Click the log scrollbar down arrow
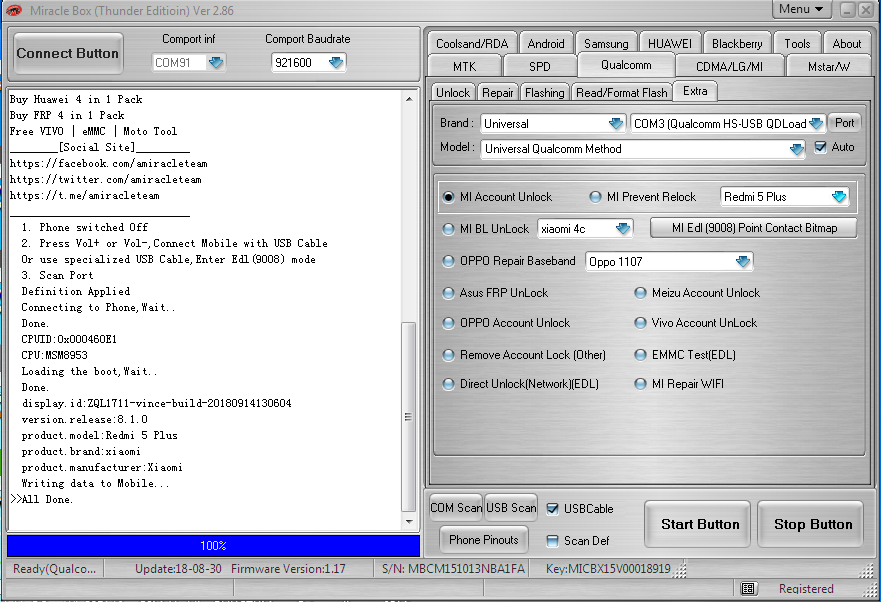Screen dimensions: 881x602 [x=409, y=522]
